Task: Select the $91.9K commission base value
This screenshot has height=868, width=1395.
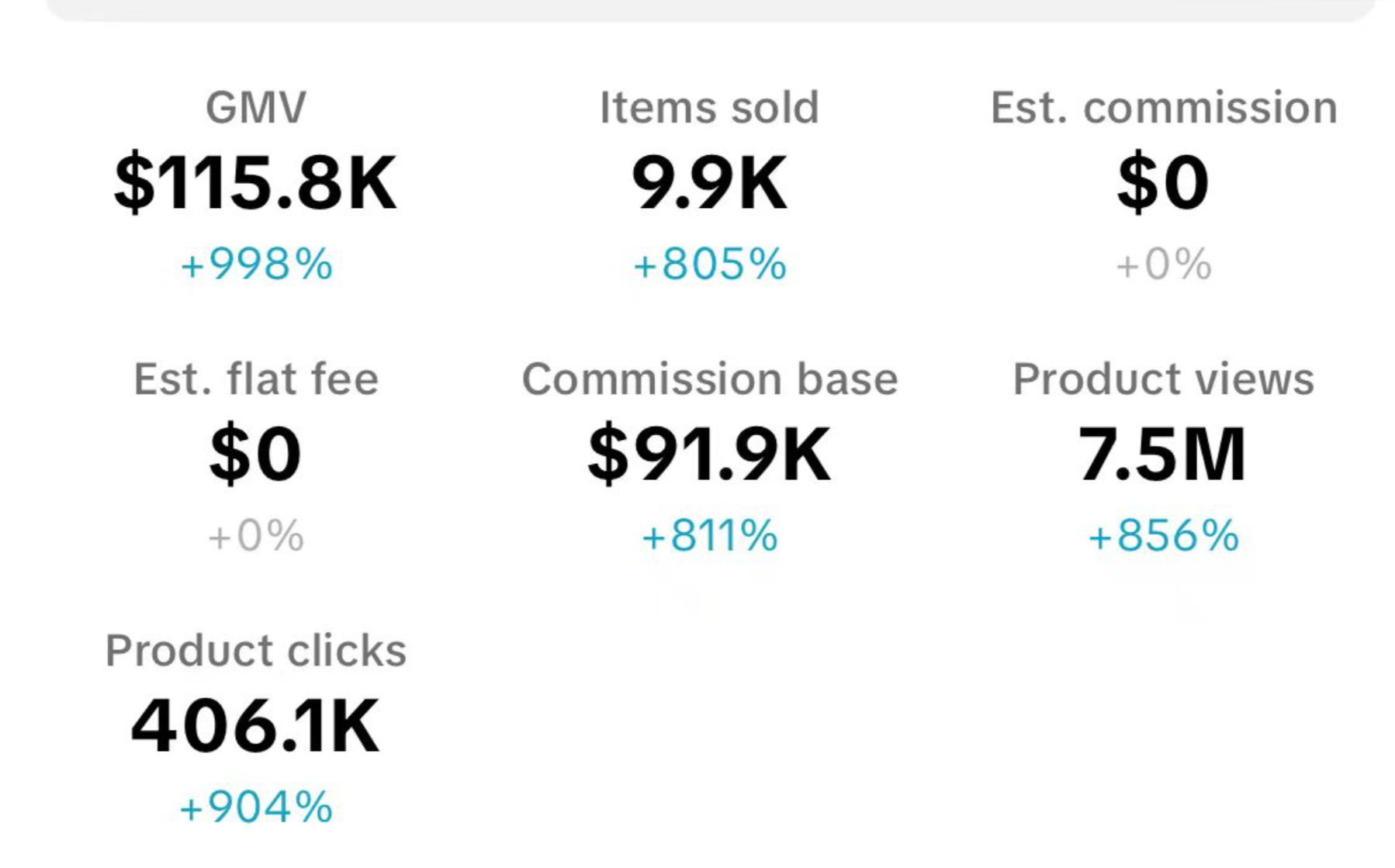Action: (x=709, y=455)
